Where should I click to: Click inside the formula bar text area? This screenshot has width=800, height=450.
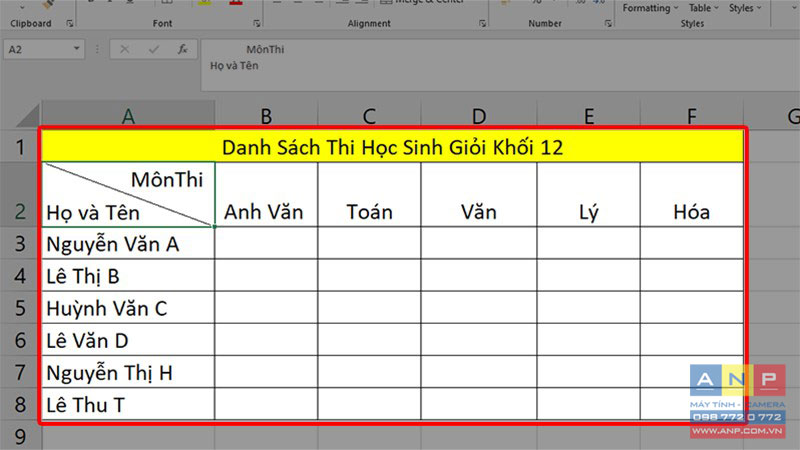[500, 65]
